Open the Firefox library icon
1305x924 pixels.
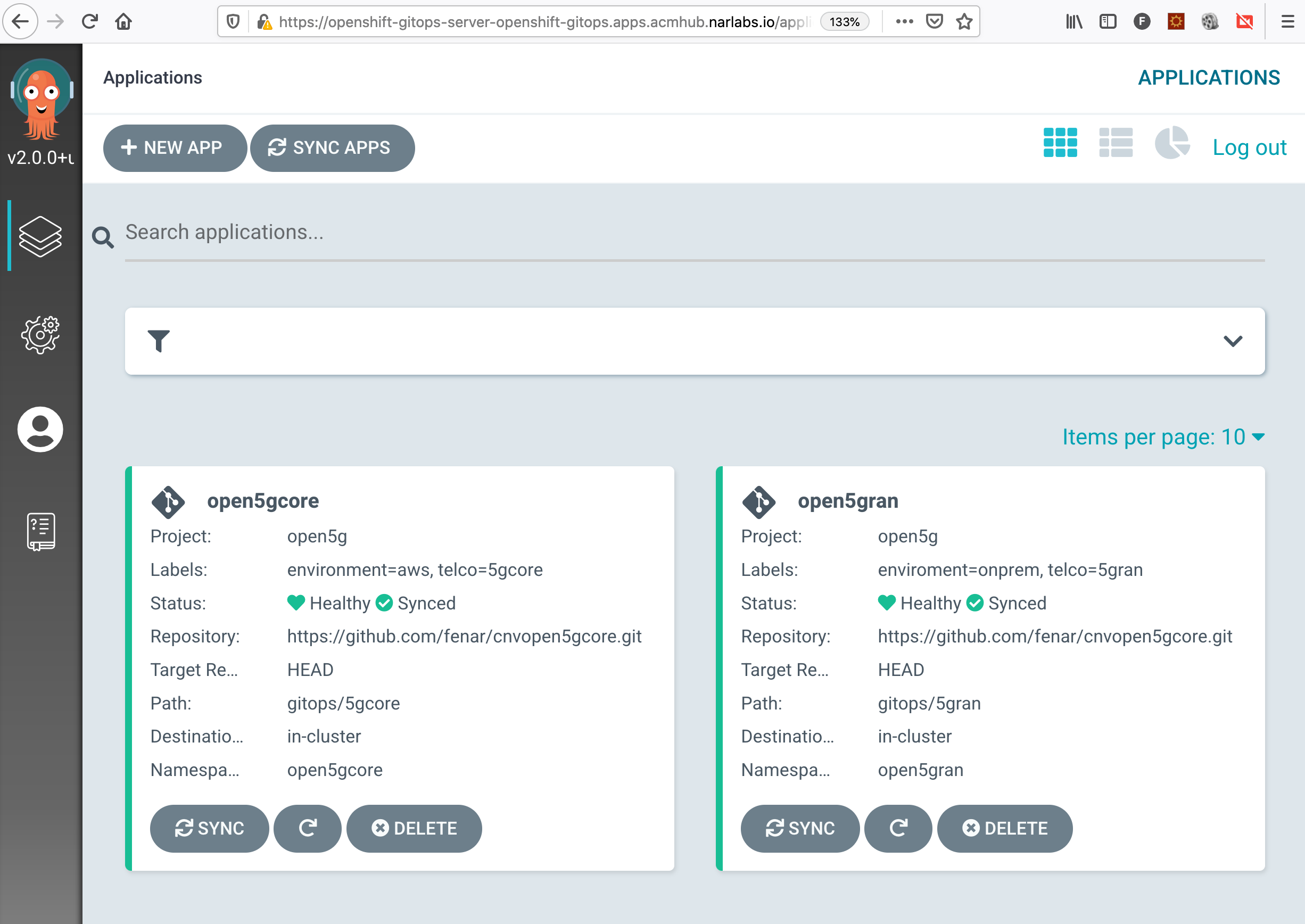(x=1073, y=22)
